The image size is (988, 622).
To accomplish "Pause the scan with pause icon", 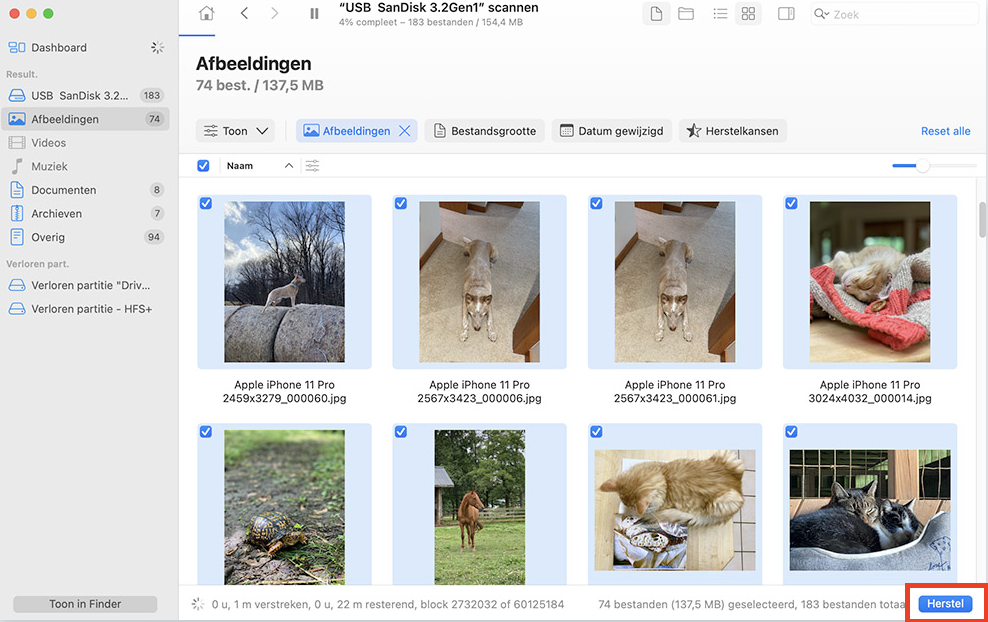I will (x=315, y=14).
